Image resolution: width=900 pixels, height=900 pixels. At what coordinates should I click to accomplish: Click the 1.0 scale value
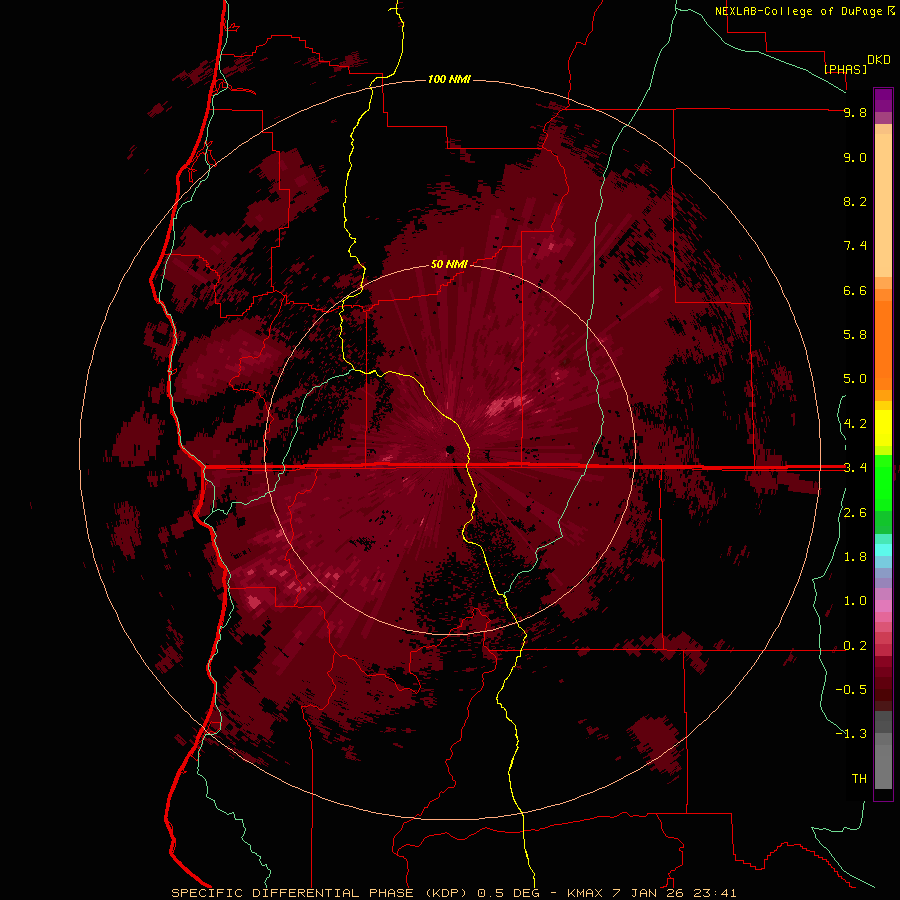coord(855,601)
